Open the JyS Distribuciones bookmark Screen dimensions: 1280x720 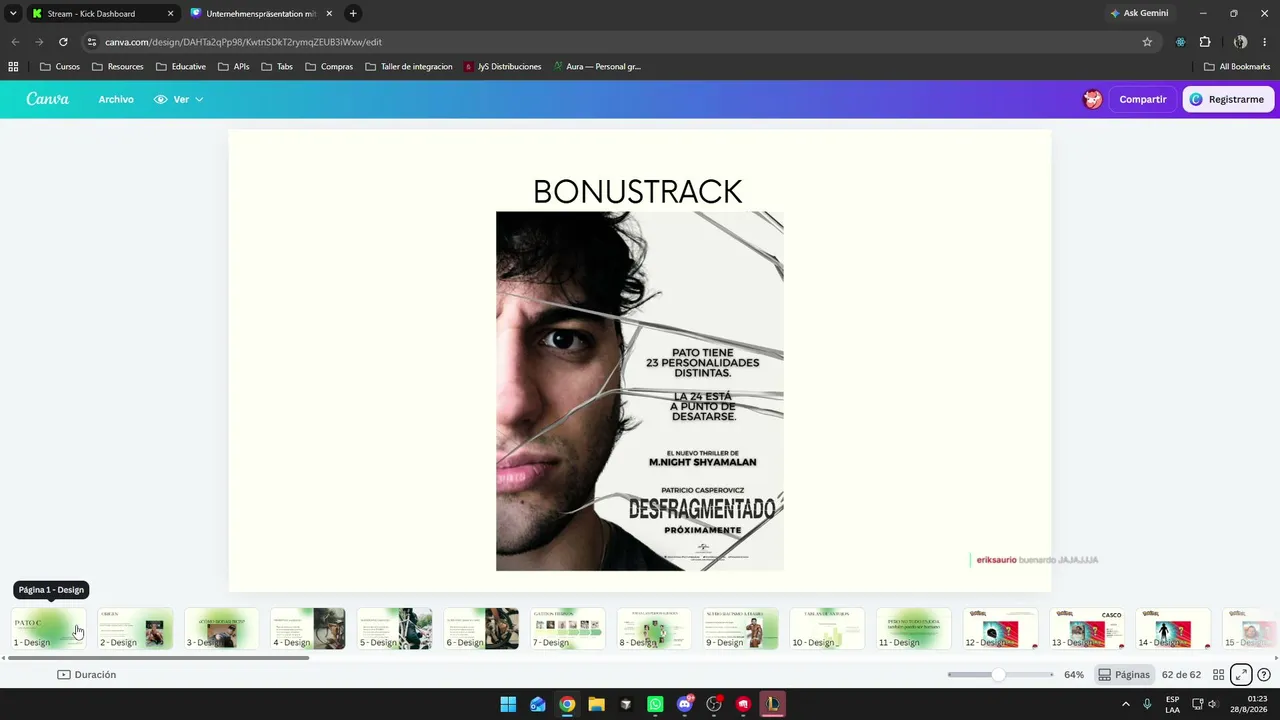click(x=502, y=67)
